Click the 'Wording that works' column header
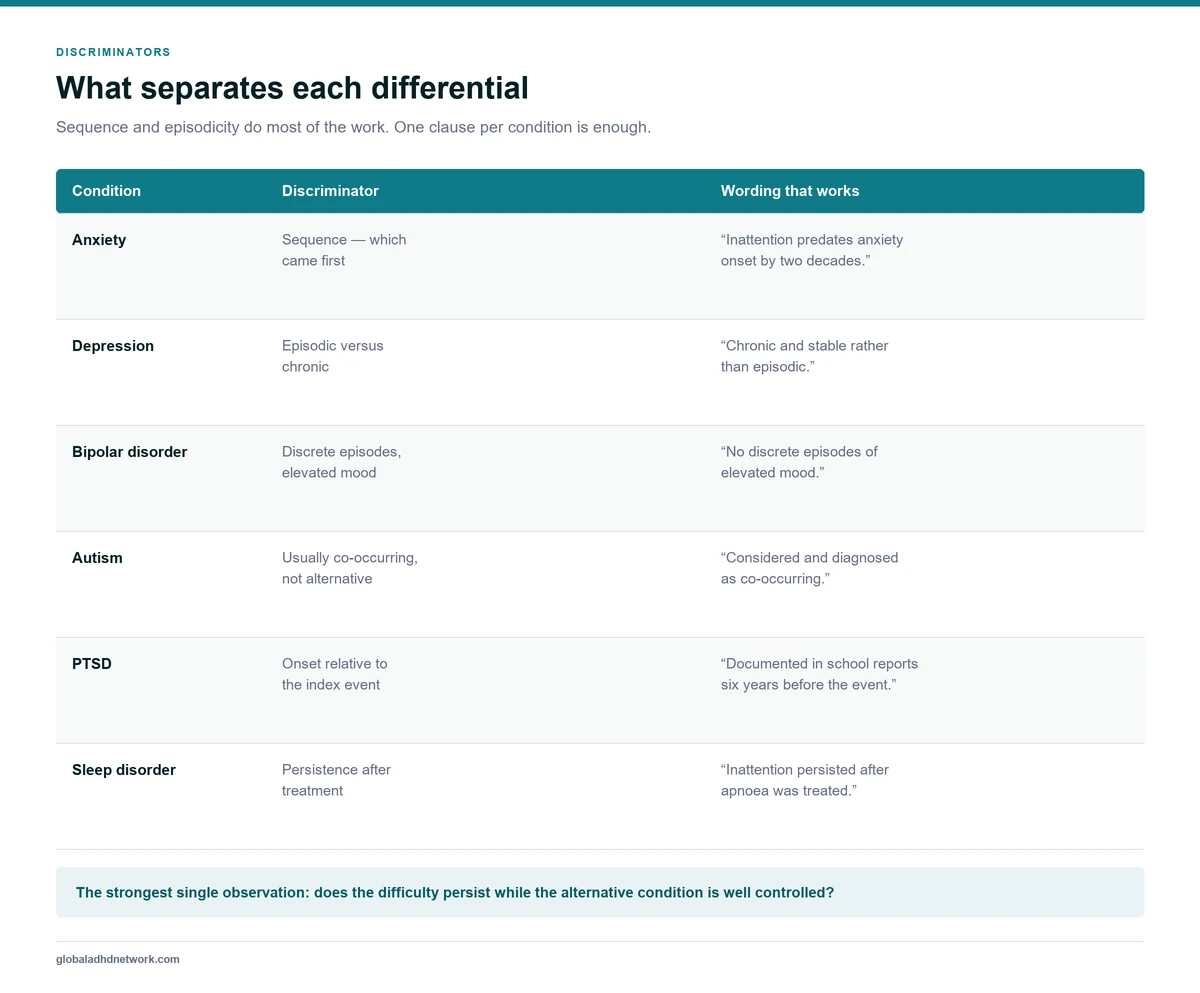 (x=790, y=191)
